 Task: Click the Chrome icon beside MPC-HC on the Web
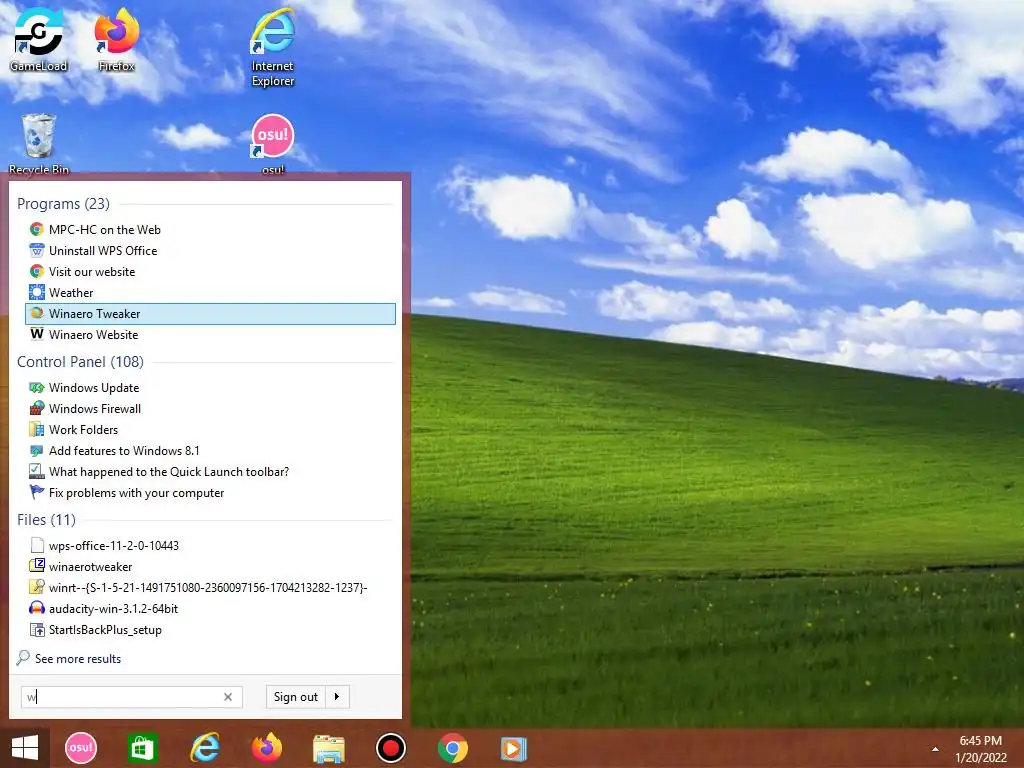37,229
